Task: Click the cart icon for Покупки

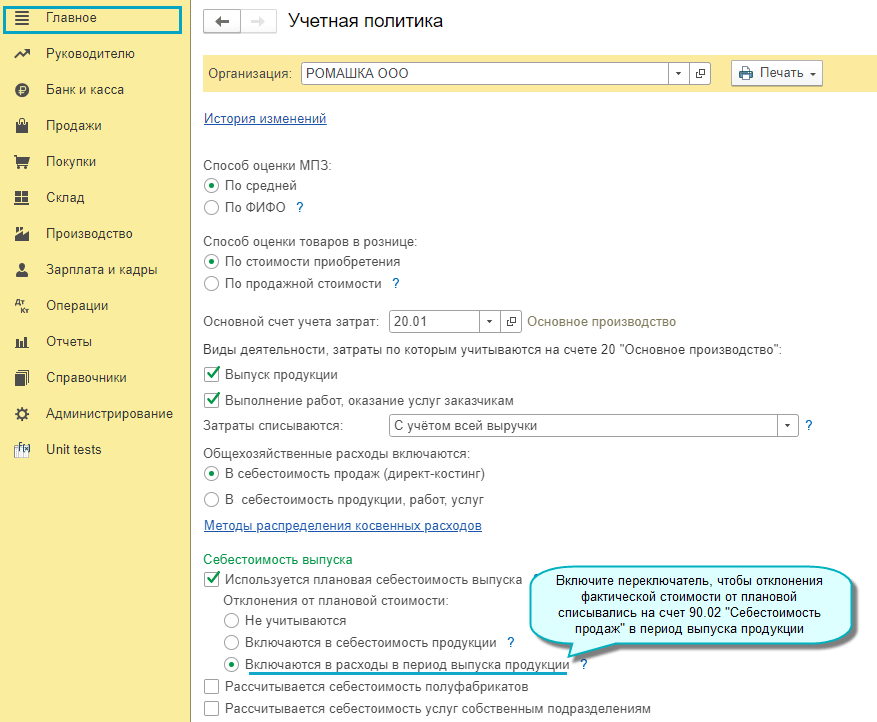Action: [22, 162]
